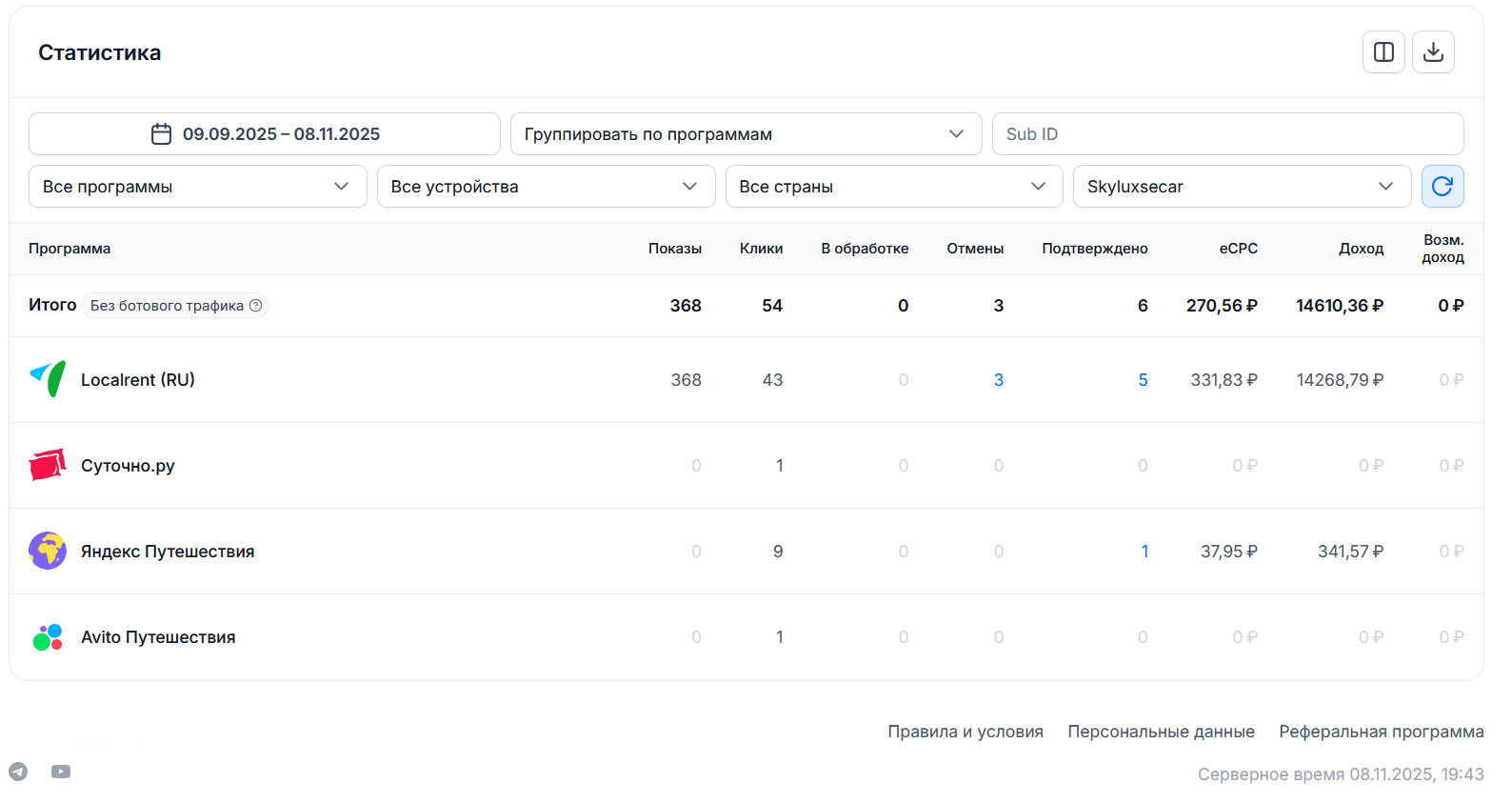
Task: Click the column layout toggle icon
Action: [1383, 52]
